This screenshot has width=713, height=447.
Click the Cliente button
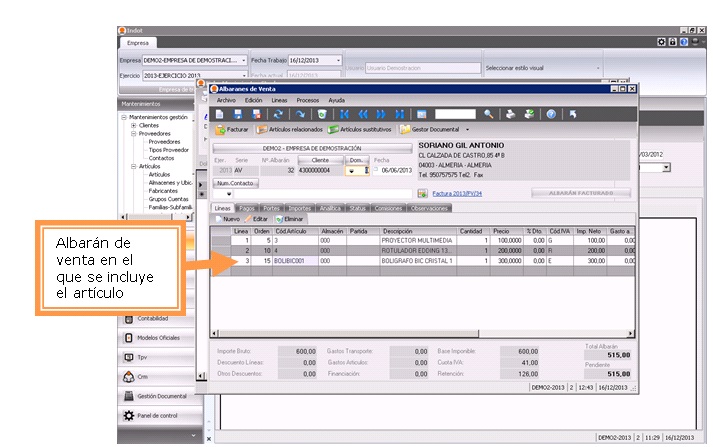pyautogui.click(x=320, y=159)
